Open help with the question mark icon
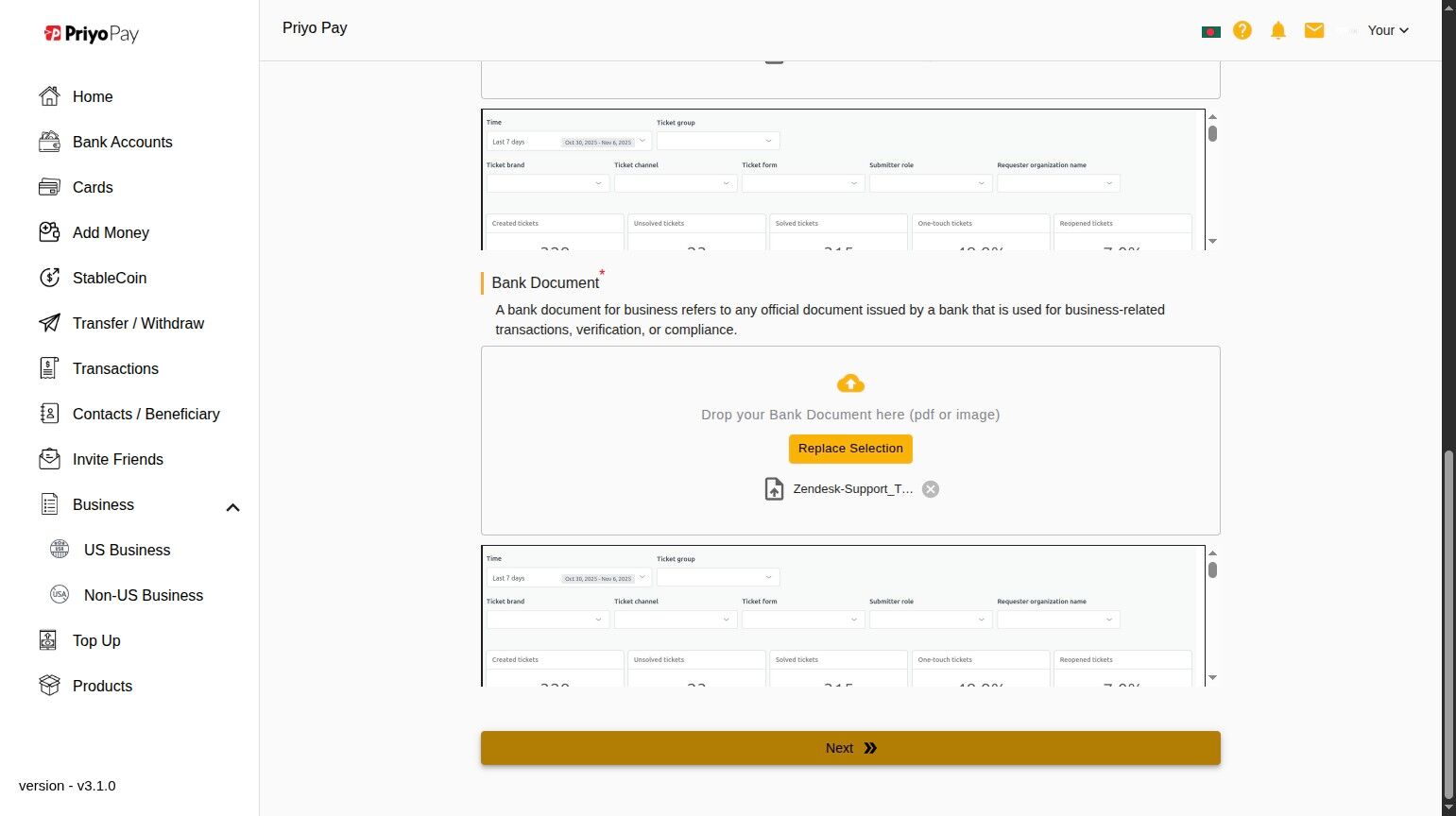 click(1242, 30)
